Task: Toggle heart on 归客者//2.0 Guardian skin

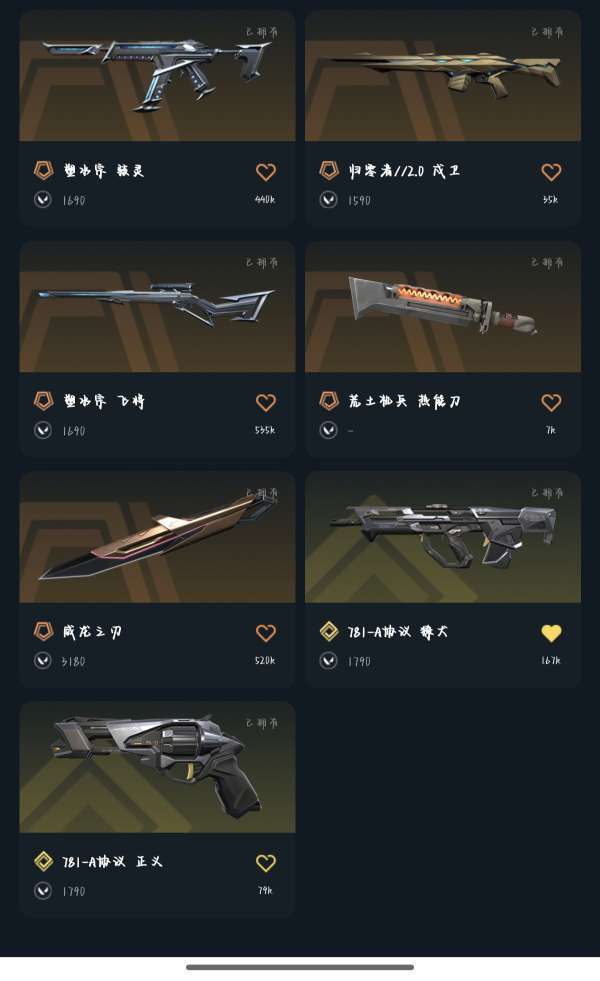Action: tap(551, 171)
